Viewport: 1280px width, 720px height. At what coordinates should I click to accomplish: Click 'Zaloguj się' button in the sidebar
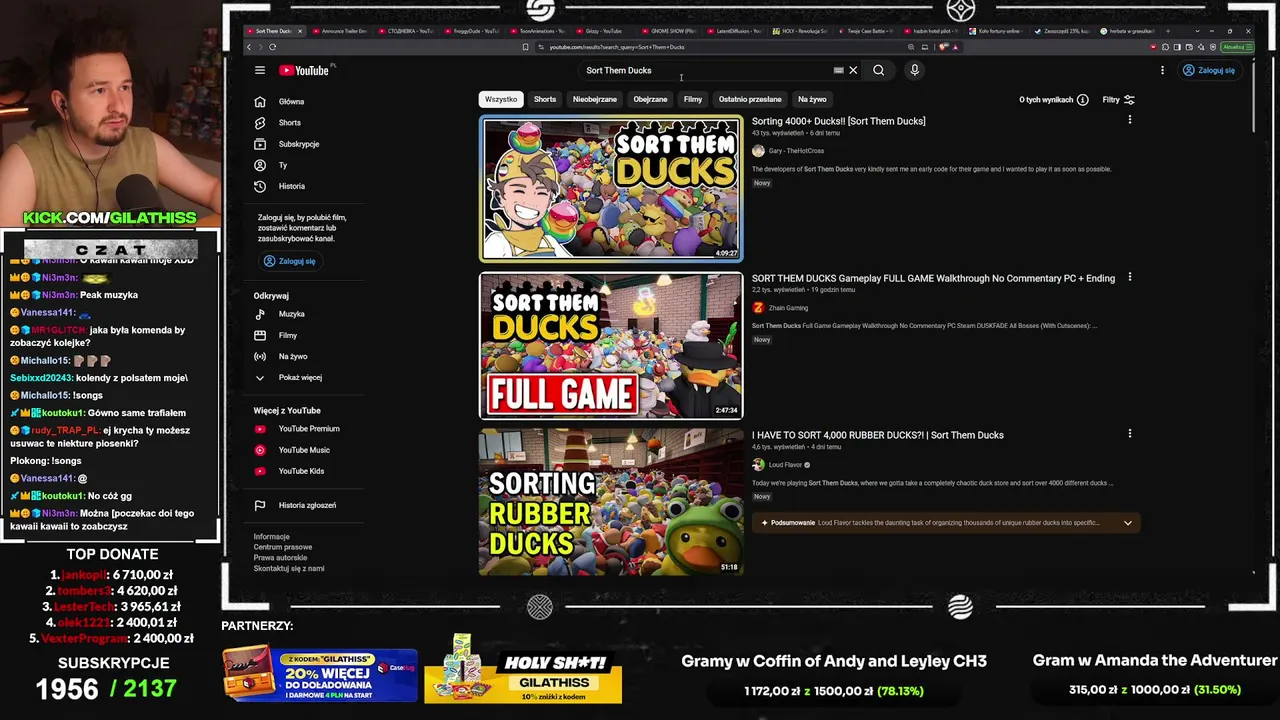pos(289,261)
